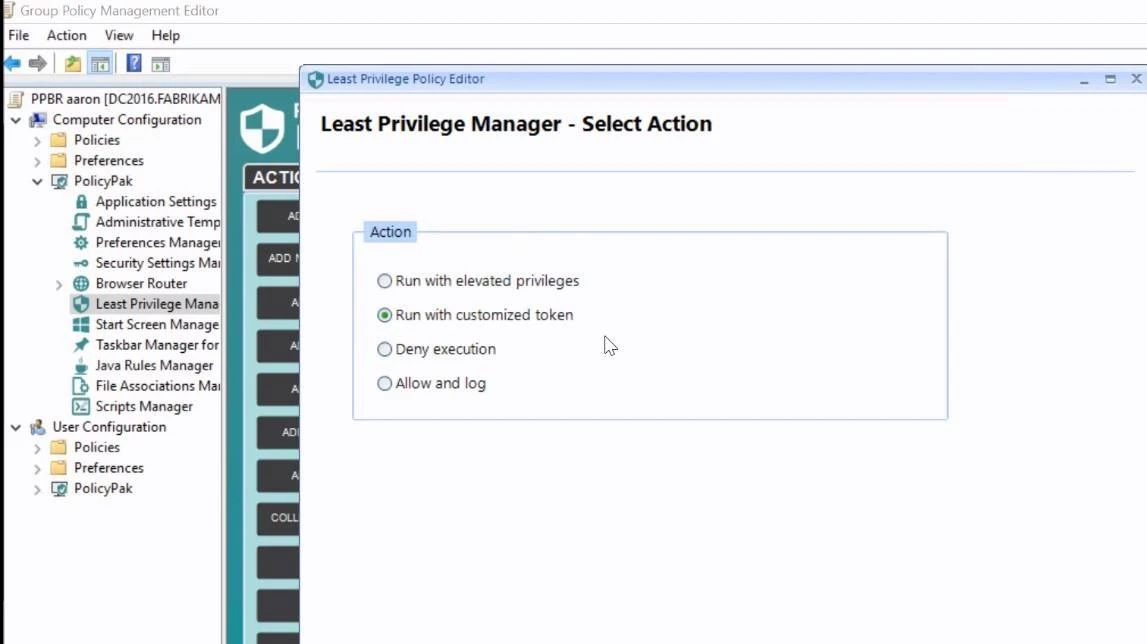Click the blue Back arrow in toolbar
Viewport: 1147px width, 644px height.
click(12, 64)
